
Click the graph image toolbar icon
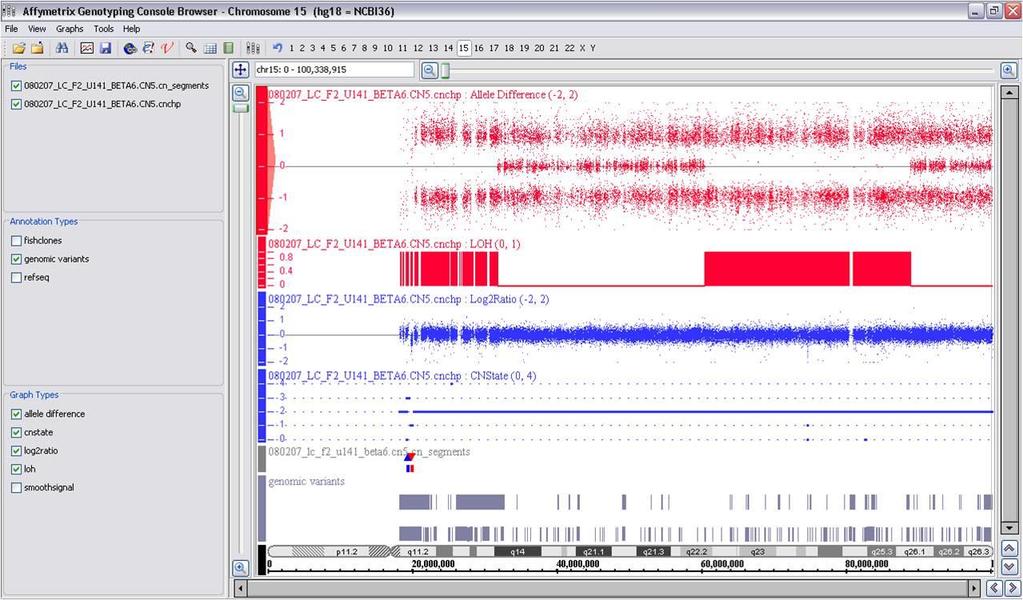(87, 48)
